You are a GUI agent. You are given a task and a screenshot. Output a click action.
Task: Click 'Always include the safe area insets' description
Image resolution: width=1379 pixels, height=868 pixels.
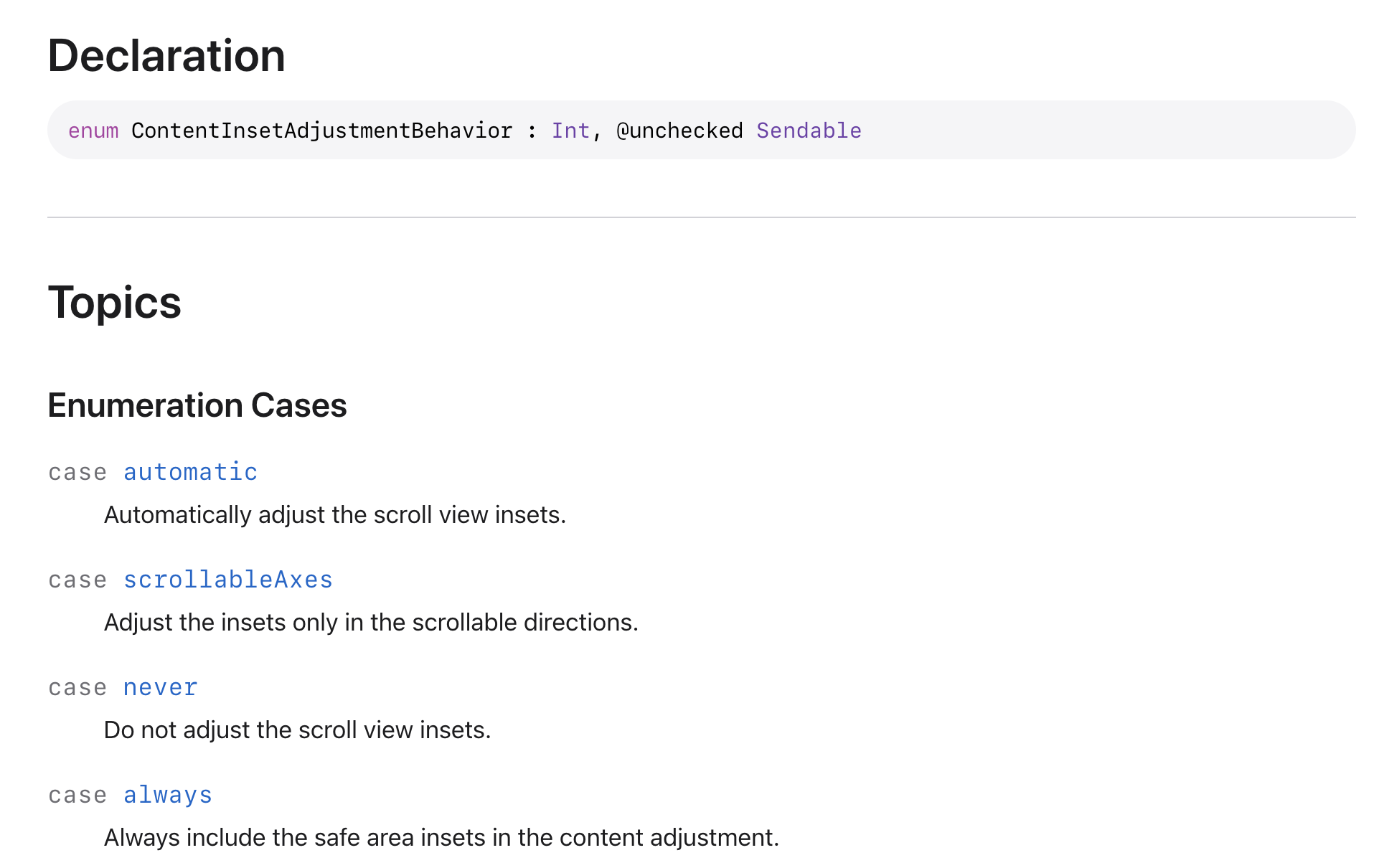(x=441, y=838)
